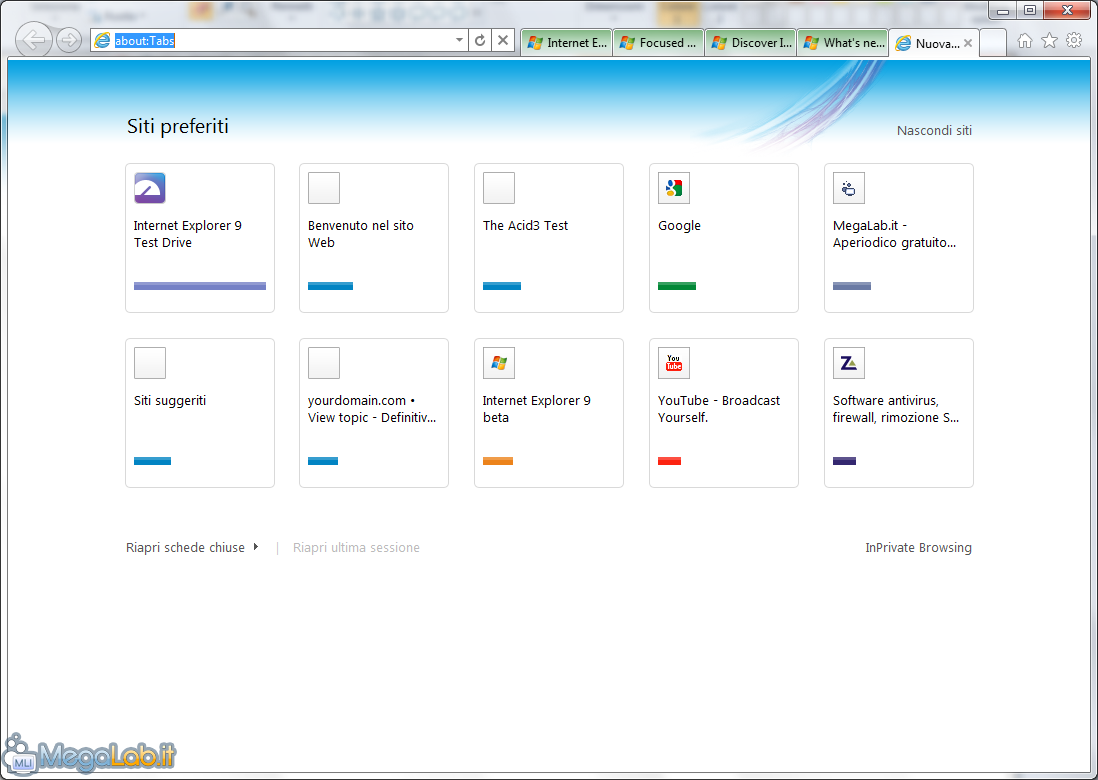Switch to the Discover I... tab

point(751,43)
